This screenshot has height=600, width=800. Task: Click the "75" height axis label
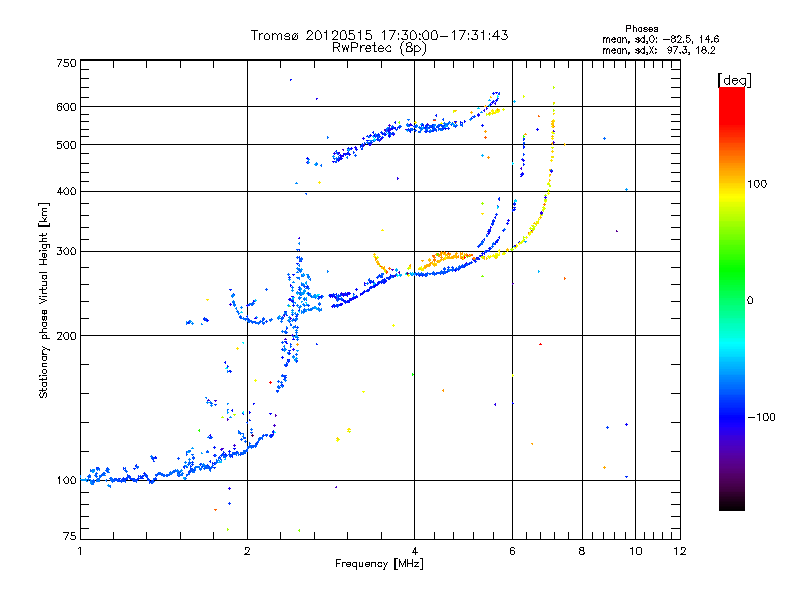pos(70,536)
